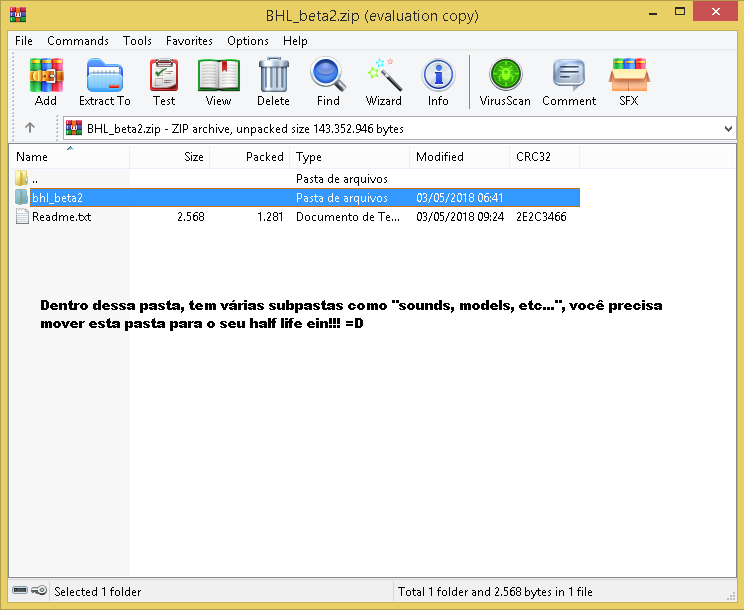Click the drive icon in status bar
This screenshot has width=744, height=610.
point(20,590)
